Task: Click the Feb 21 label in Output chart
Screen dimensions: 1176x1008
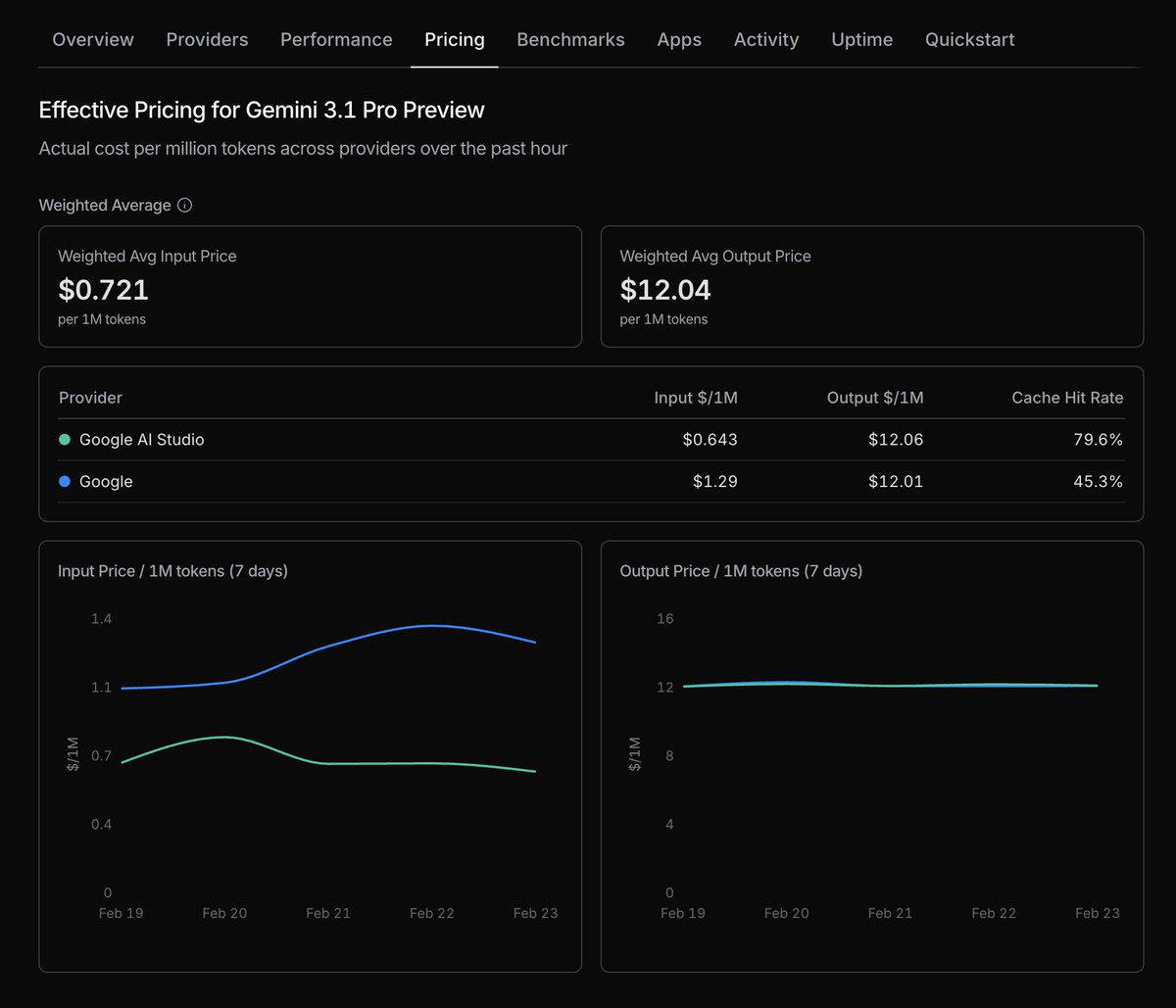Action: [x=890, y=913]
